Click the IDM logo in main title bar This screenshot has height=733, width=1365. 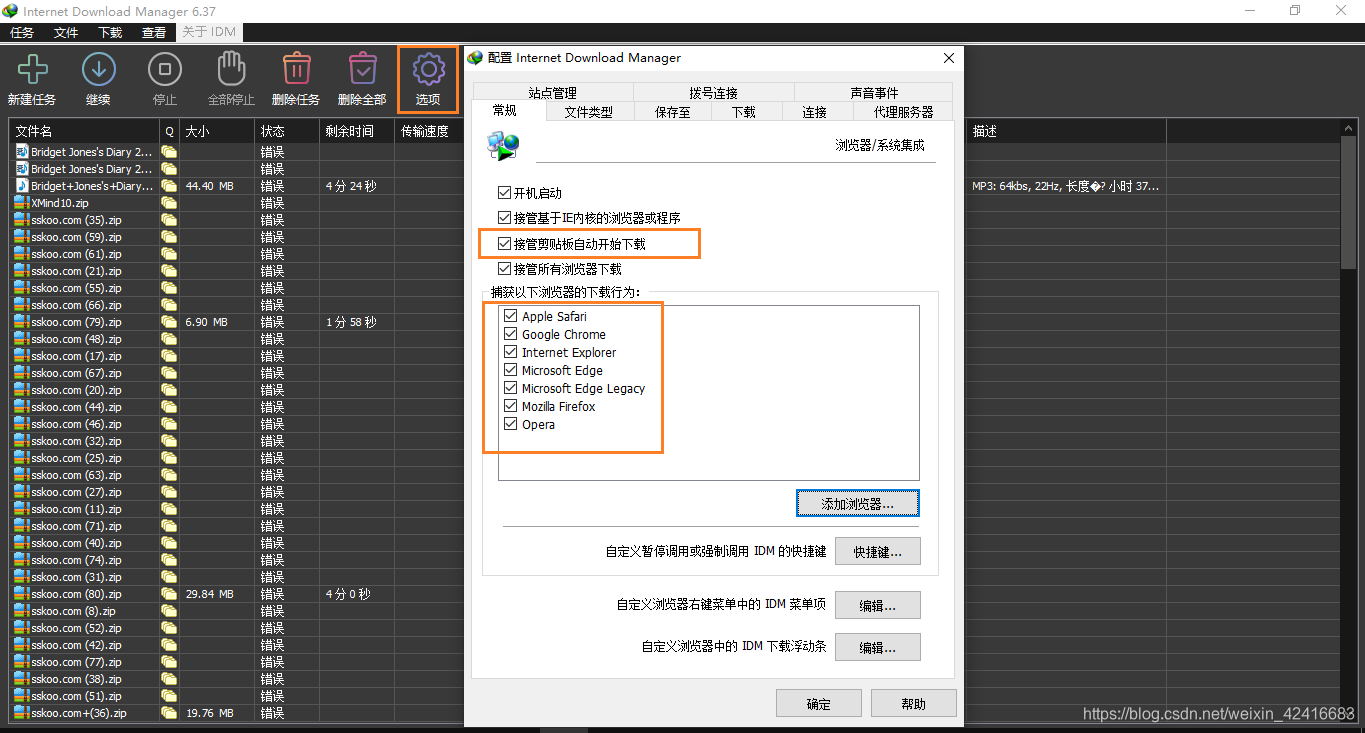click(11, 11)
